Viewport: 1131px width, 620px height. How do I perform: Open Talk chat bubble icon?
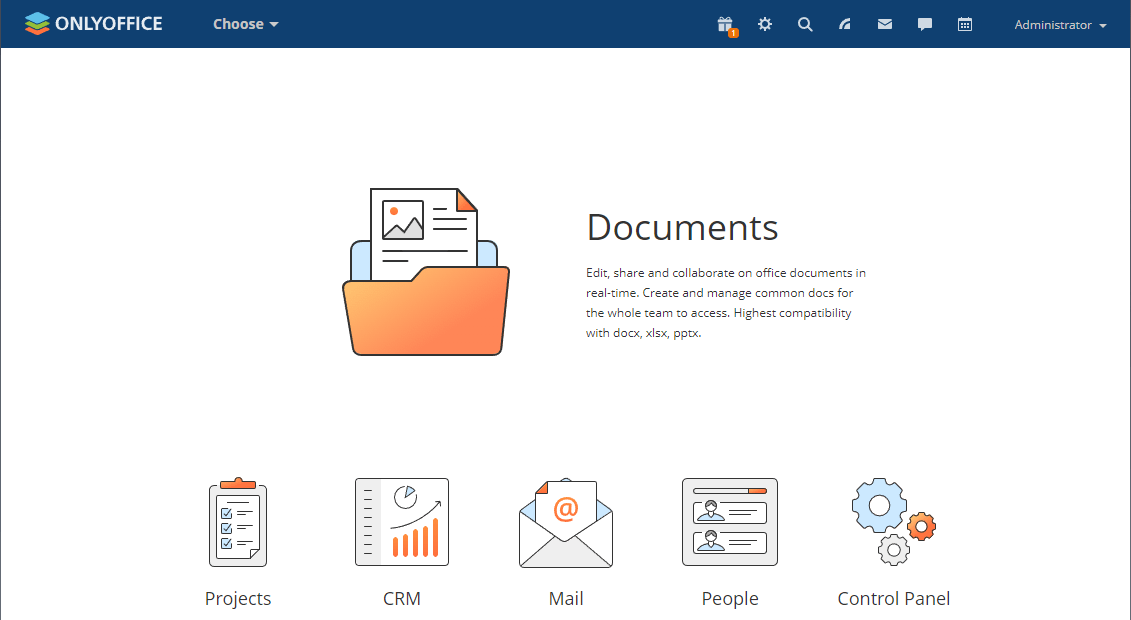(x=925, y=24)
